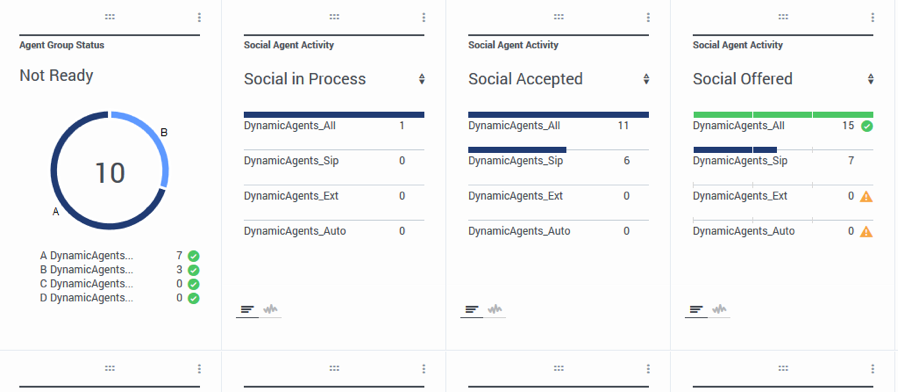Open the Social Offered widget's options menu

(873, 18)
